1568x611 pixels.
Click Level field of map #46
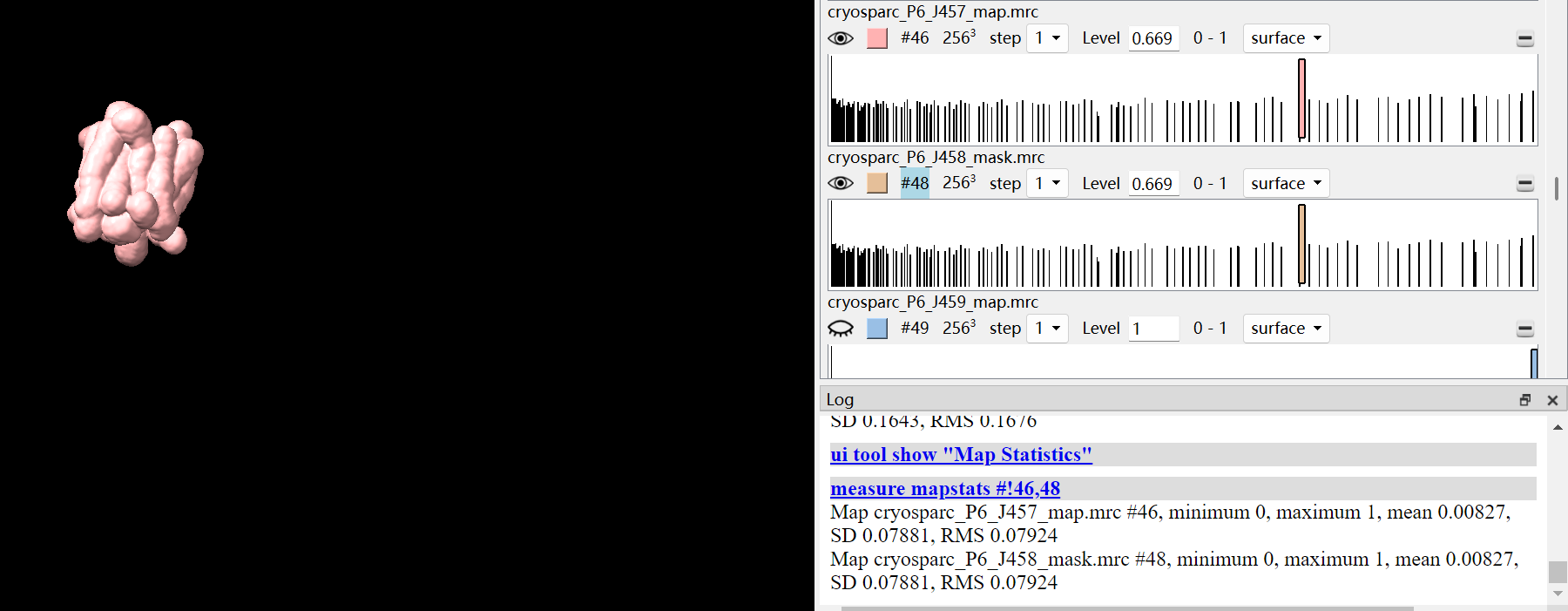click(x=1153, y=38)
